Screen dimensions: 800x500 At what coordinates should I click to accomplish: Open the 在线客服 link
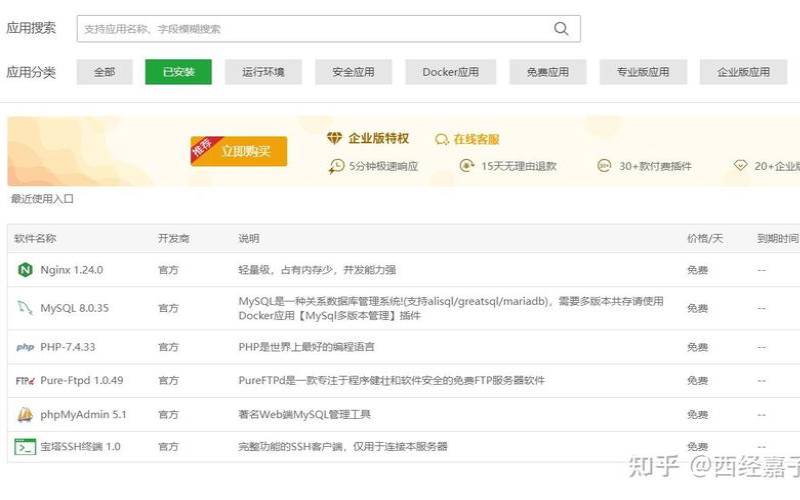click(x=476, y=140)
